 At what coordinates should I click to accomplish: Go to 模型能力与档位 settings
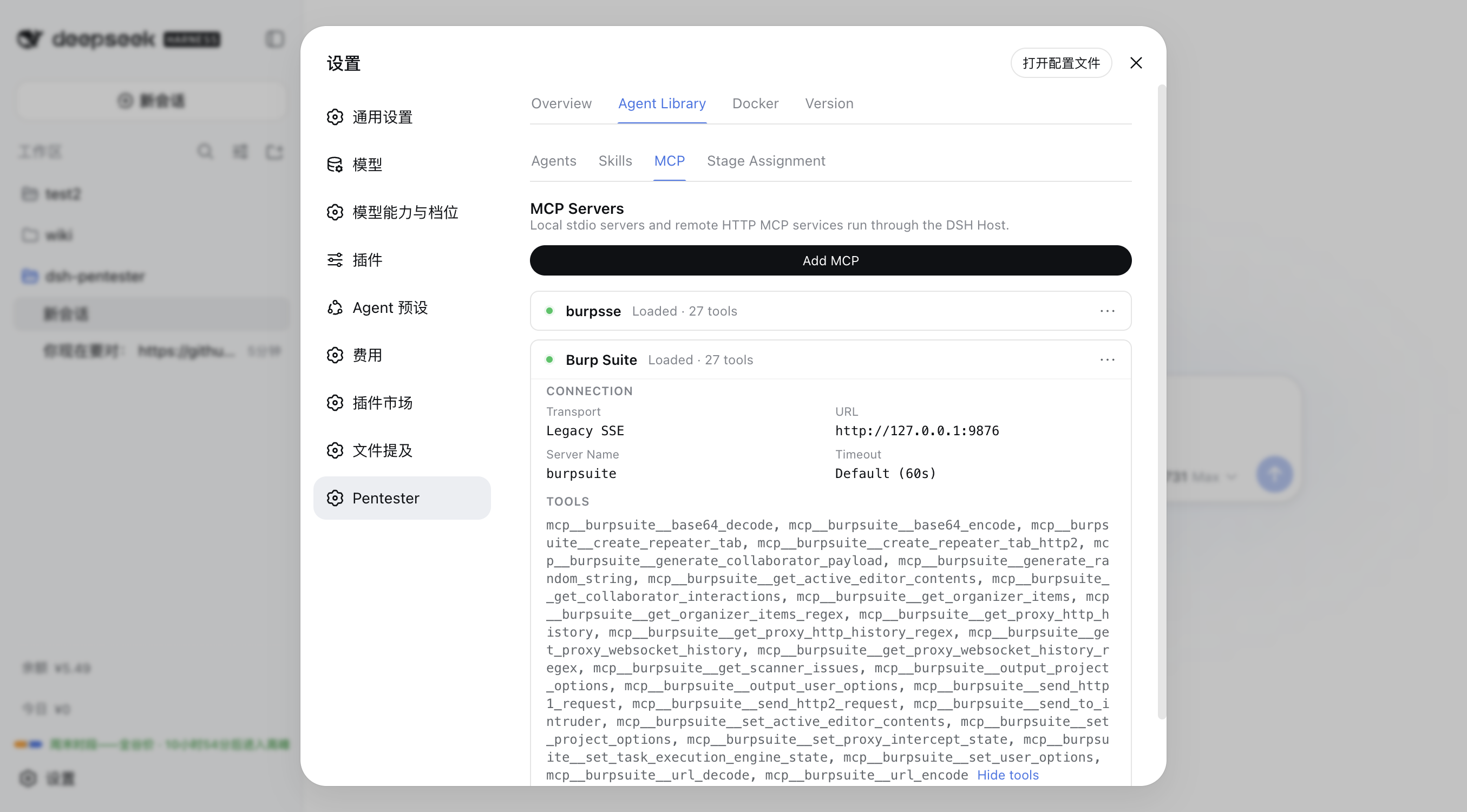coord(402,212)
